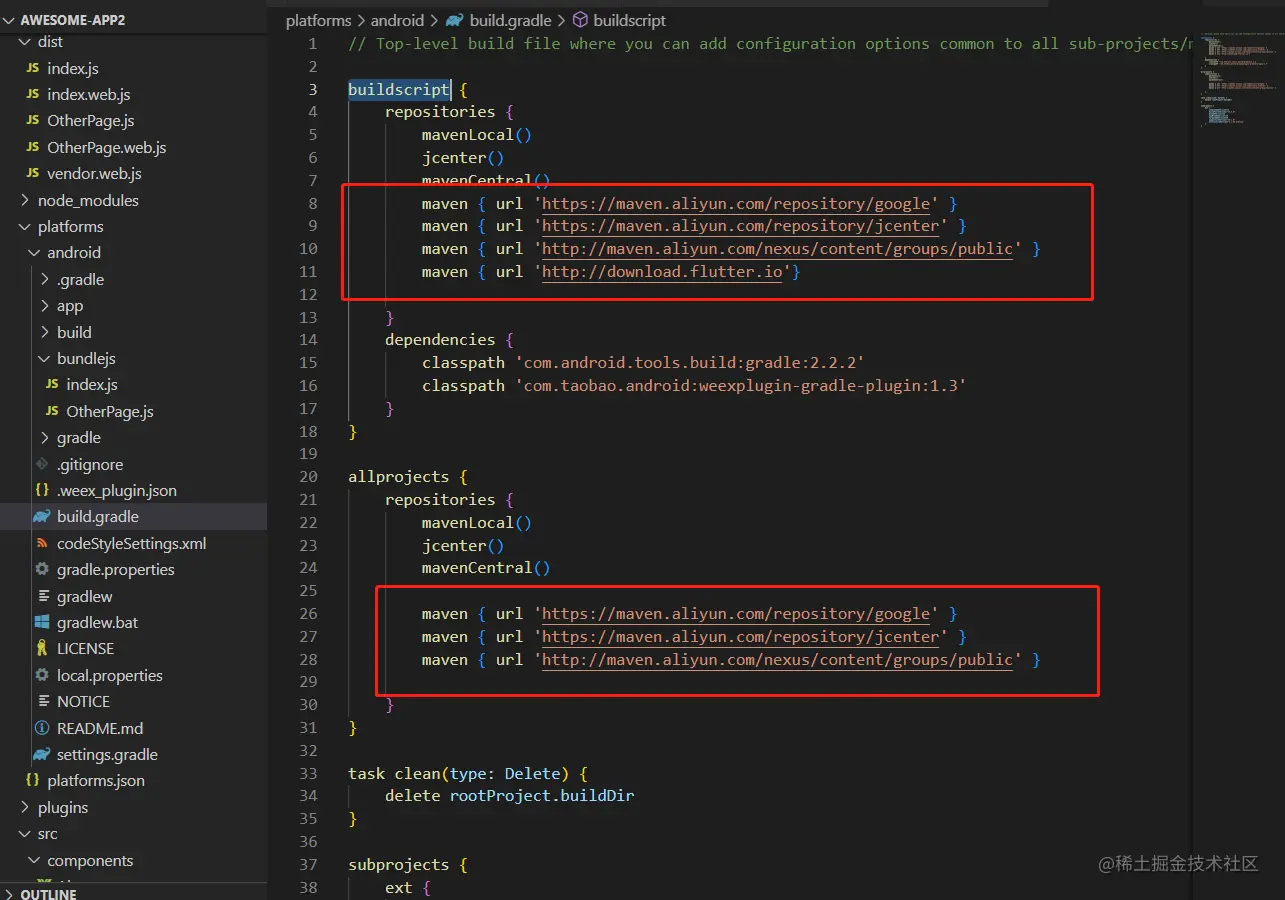Click the android breadcrumb segment
Image resolution: width=1285 pixels, height=900 pixels.
397,20
